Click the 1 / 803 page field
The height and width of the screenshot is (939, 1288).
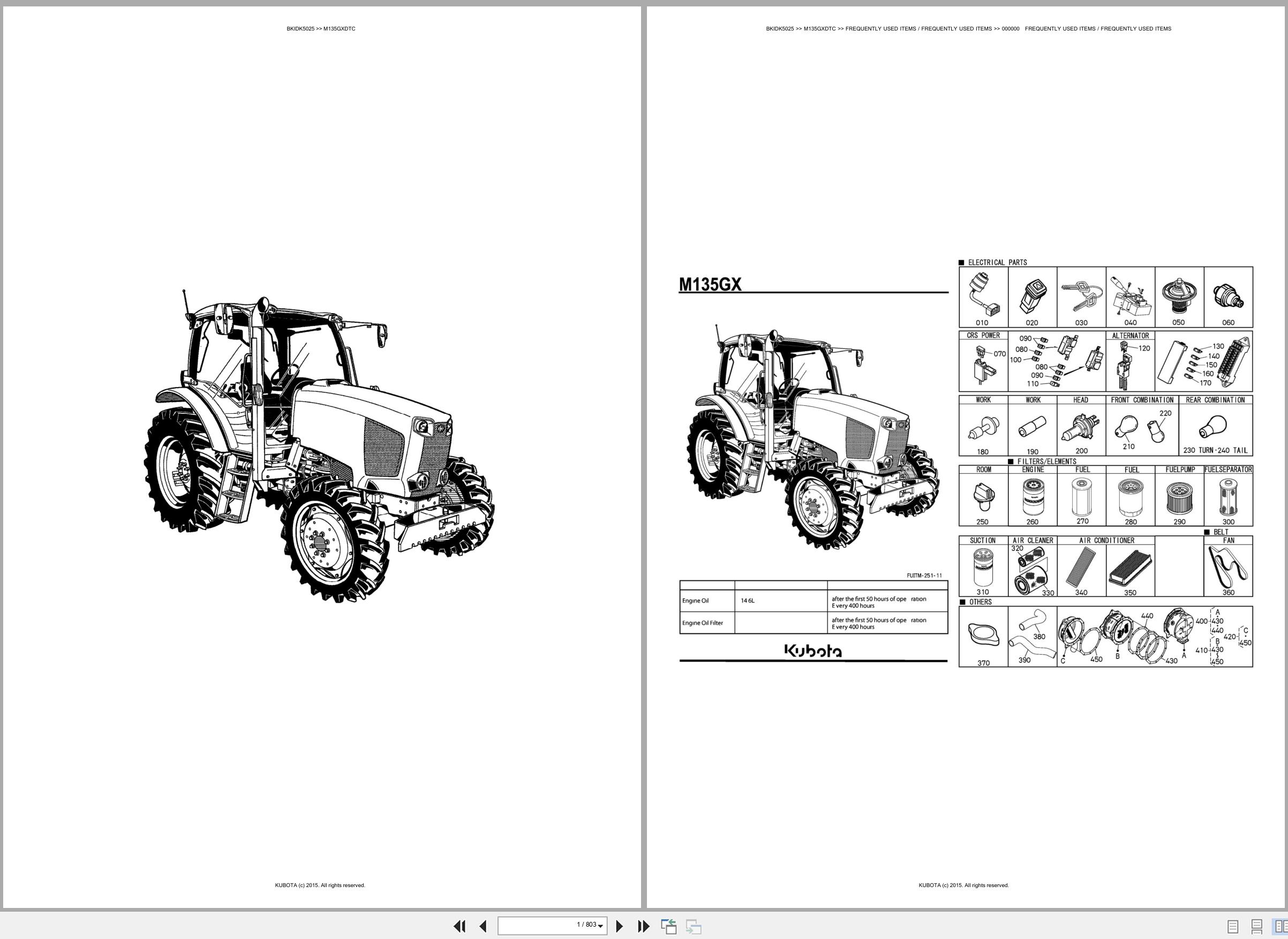click(552, 926)
